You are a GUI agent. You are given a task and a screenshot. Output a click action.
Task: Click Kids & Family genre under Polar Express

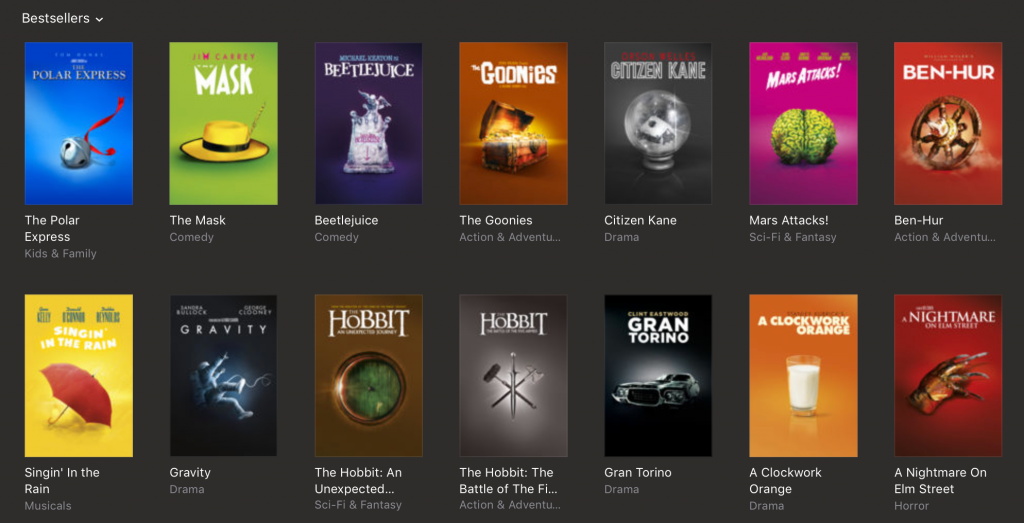[x=61, y=253]
